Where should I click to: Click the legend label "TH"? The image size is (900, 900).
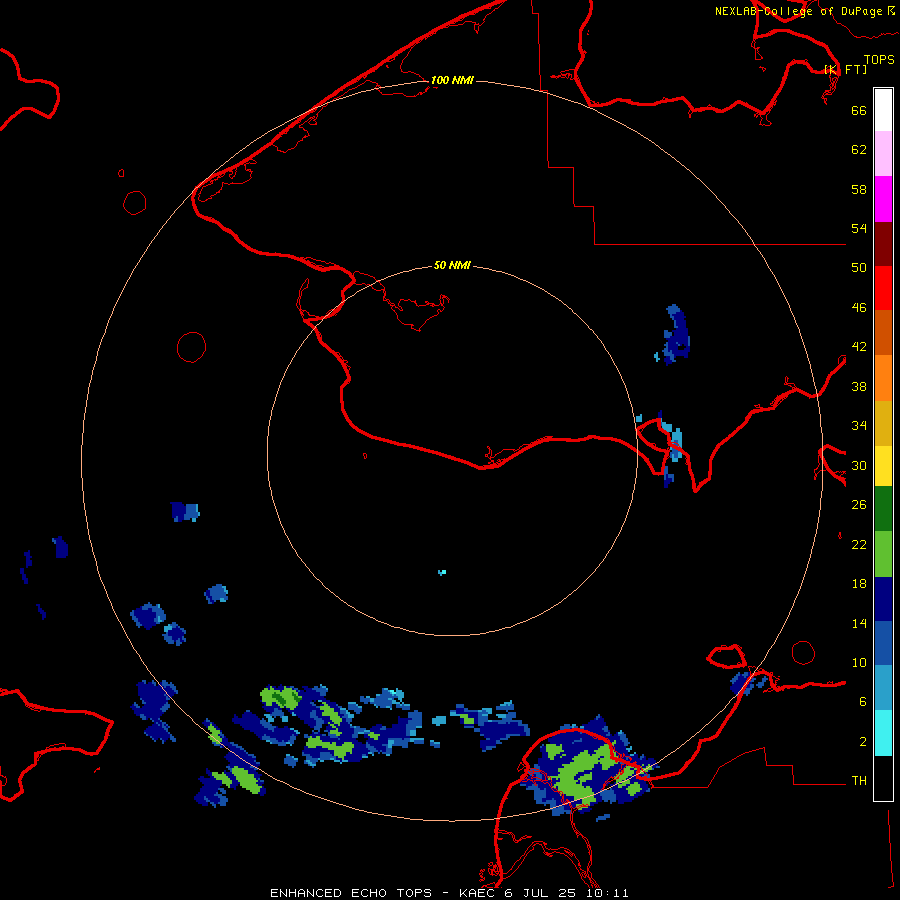pos(859,780)
